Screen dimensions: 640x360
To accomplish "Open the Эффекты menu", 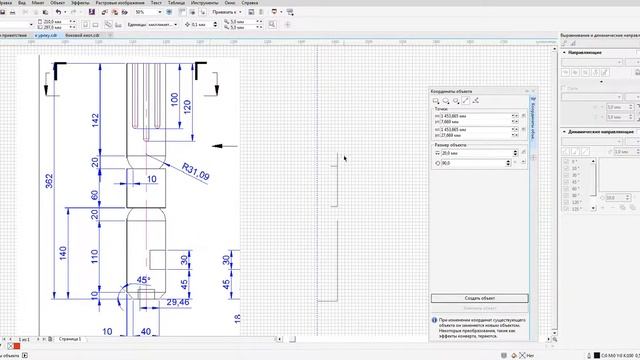I will pyautogui.click(x=80, y=3).
